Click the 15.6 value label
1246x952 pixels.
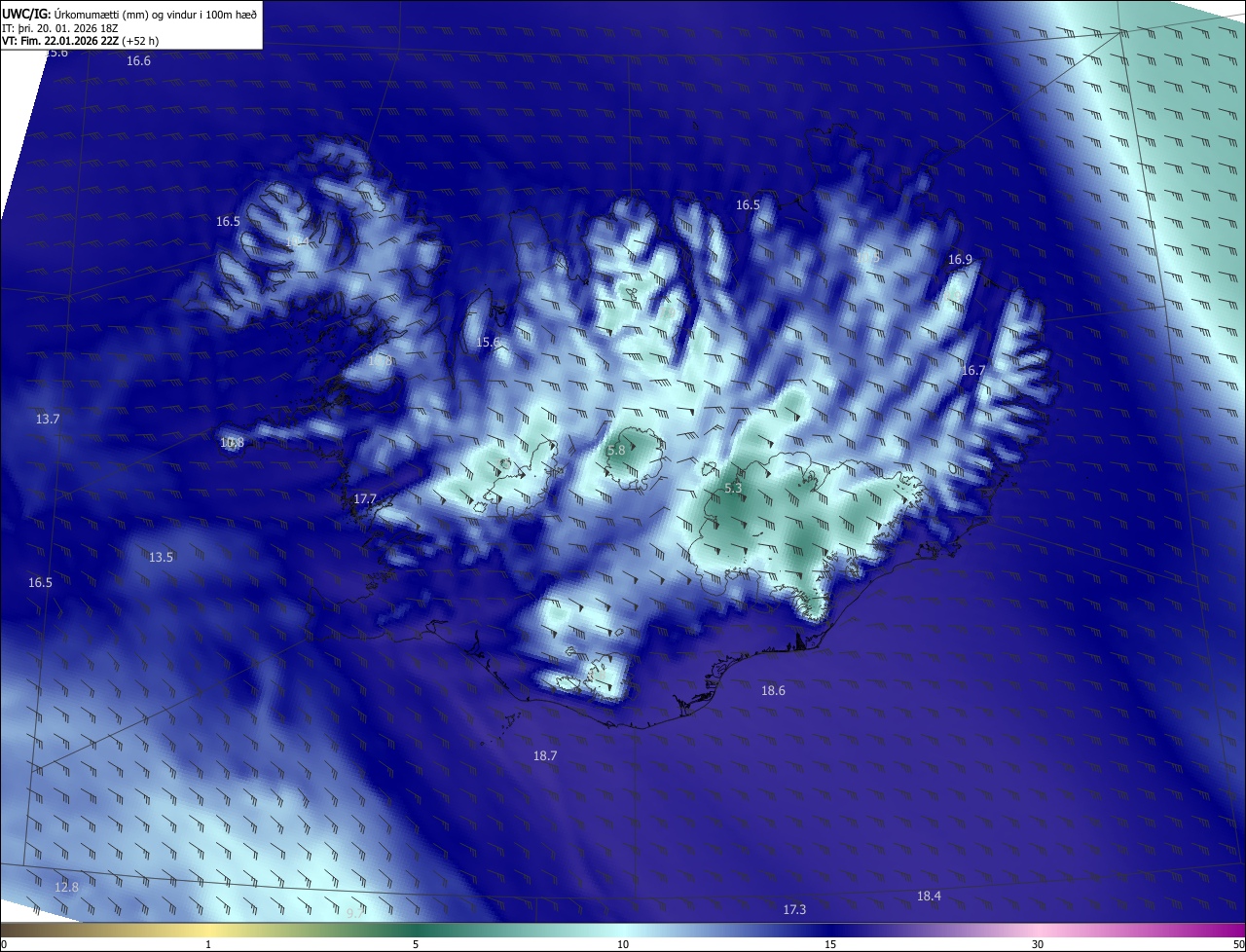pyautogui.click(x=489, y=343)
